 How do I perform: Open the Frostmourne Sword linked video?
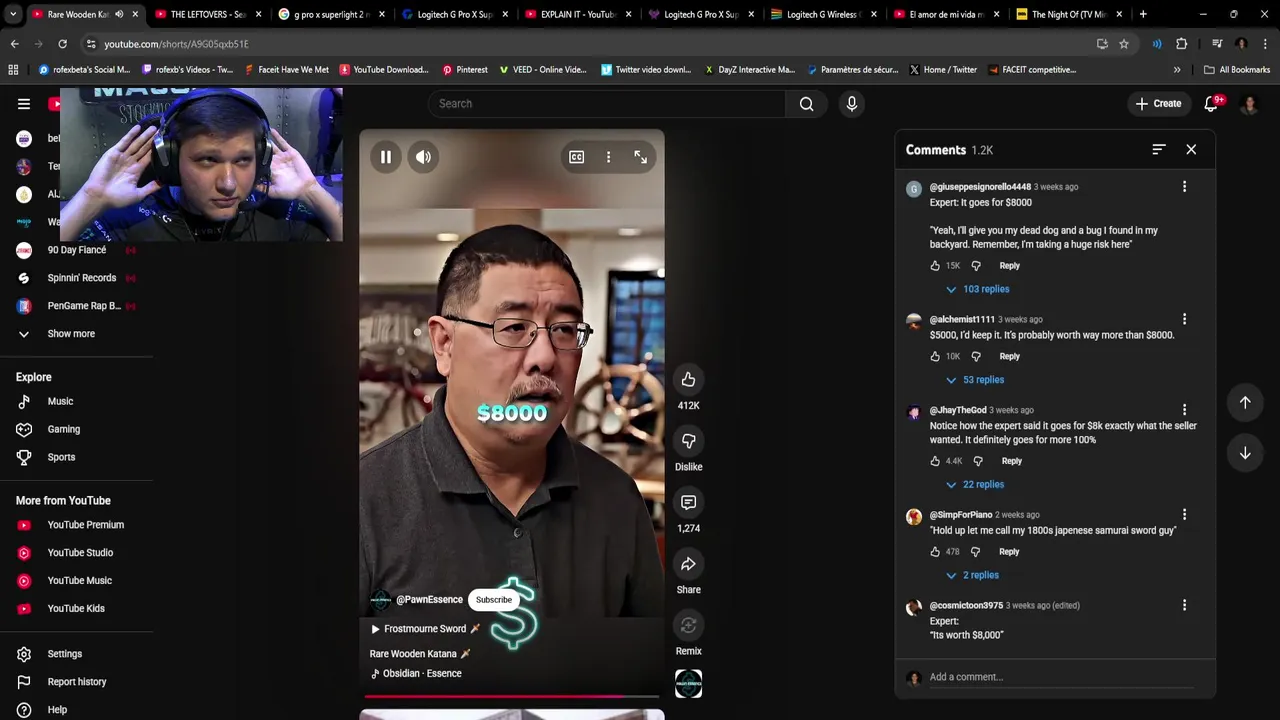point(425,629)
